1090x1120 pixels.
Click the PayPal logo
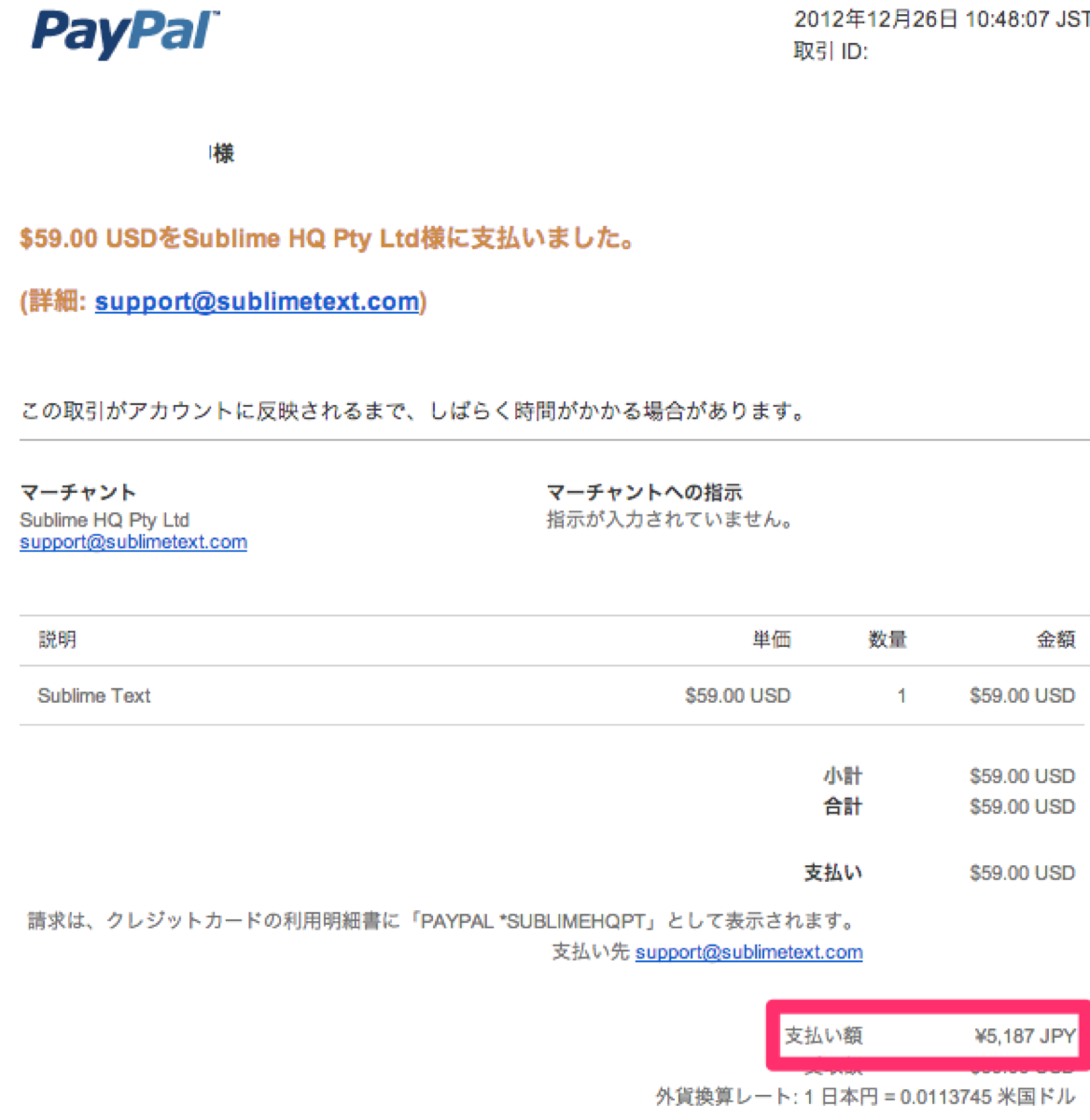point(126,34)
